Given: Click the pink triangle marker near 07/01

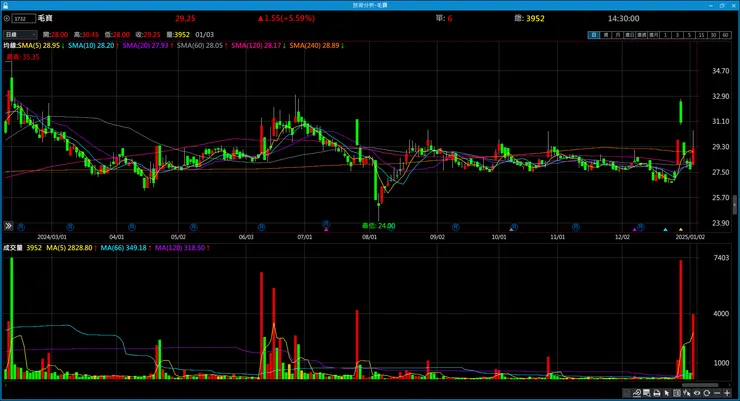Looking at the screenshot, I should point(326,230).
